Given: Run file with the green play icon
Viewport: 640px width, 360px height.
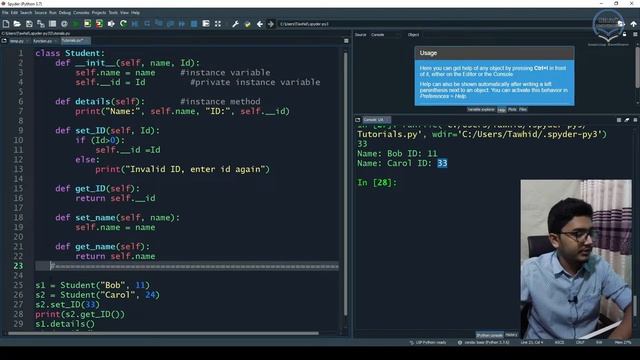Looking at the screenshot, I should click(x=76, y=24).
